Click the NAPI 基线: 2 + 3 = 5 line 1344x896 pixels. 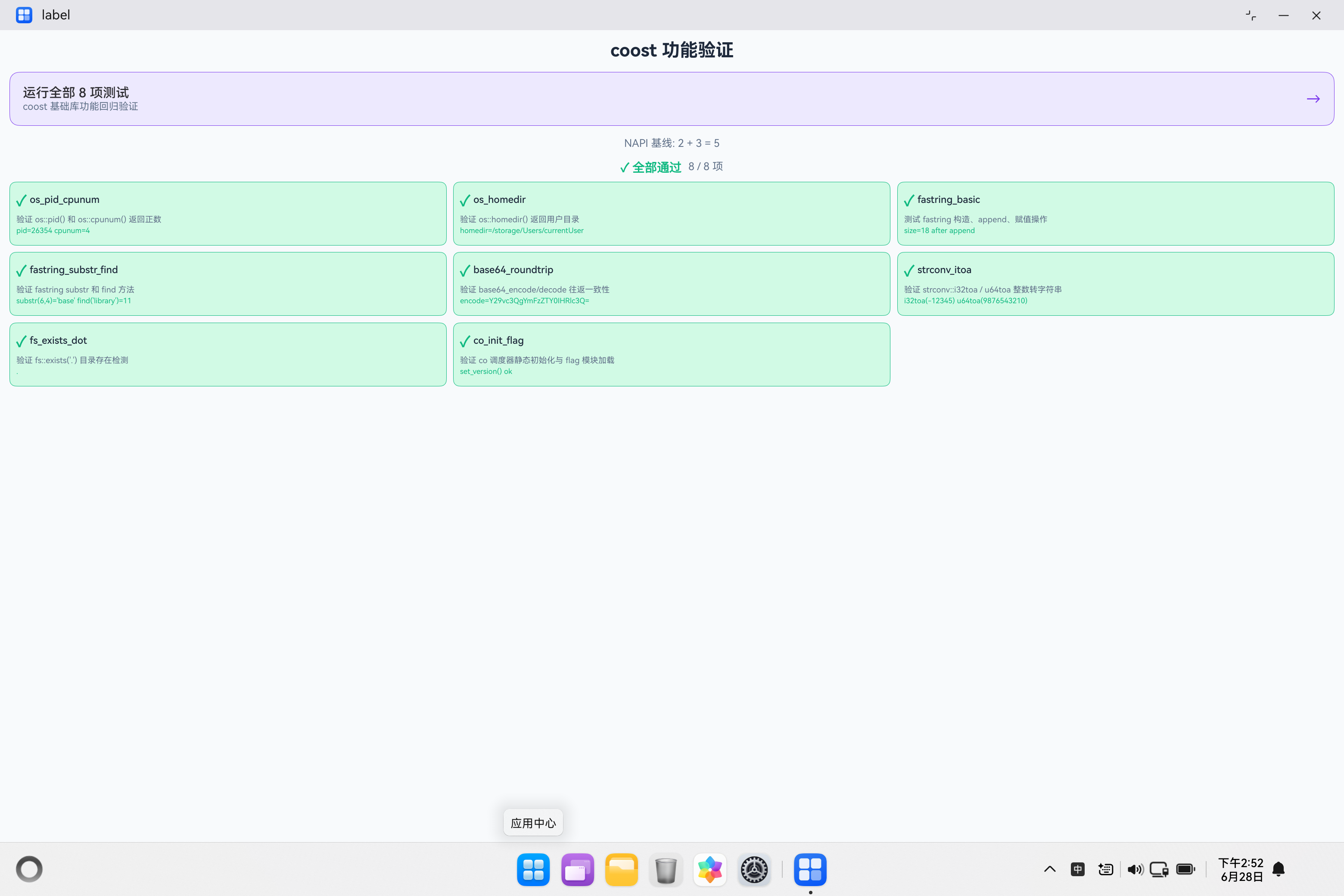point(672,143)
